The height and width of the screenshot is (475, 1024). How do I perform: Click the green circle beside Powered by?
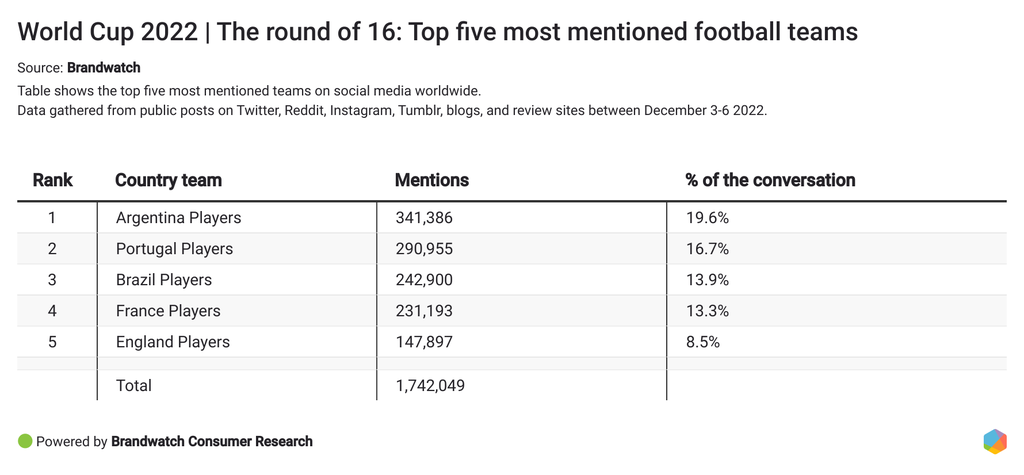pos(25,441)
